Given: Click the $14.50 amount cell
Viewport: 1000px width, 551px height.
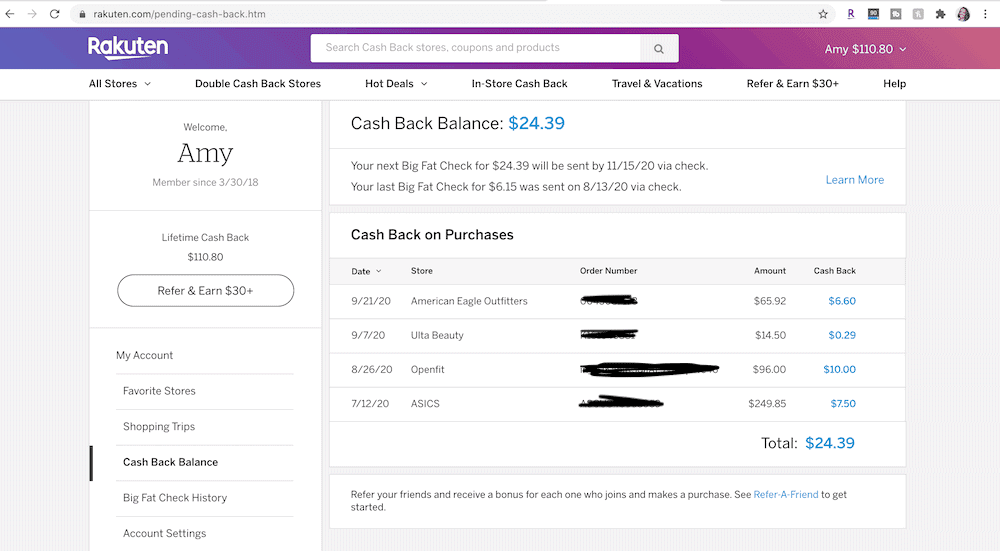Looking at the screenshot, I should pos(770,335).
